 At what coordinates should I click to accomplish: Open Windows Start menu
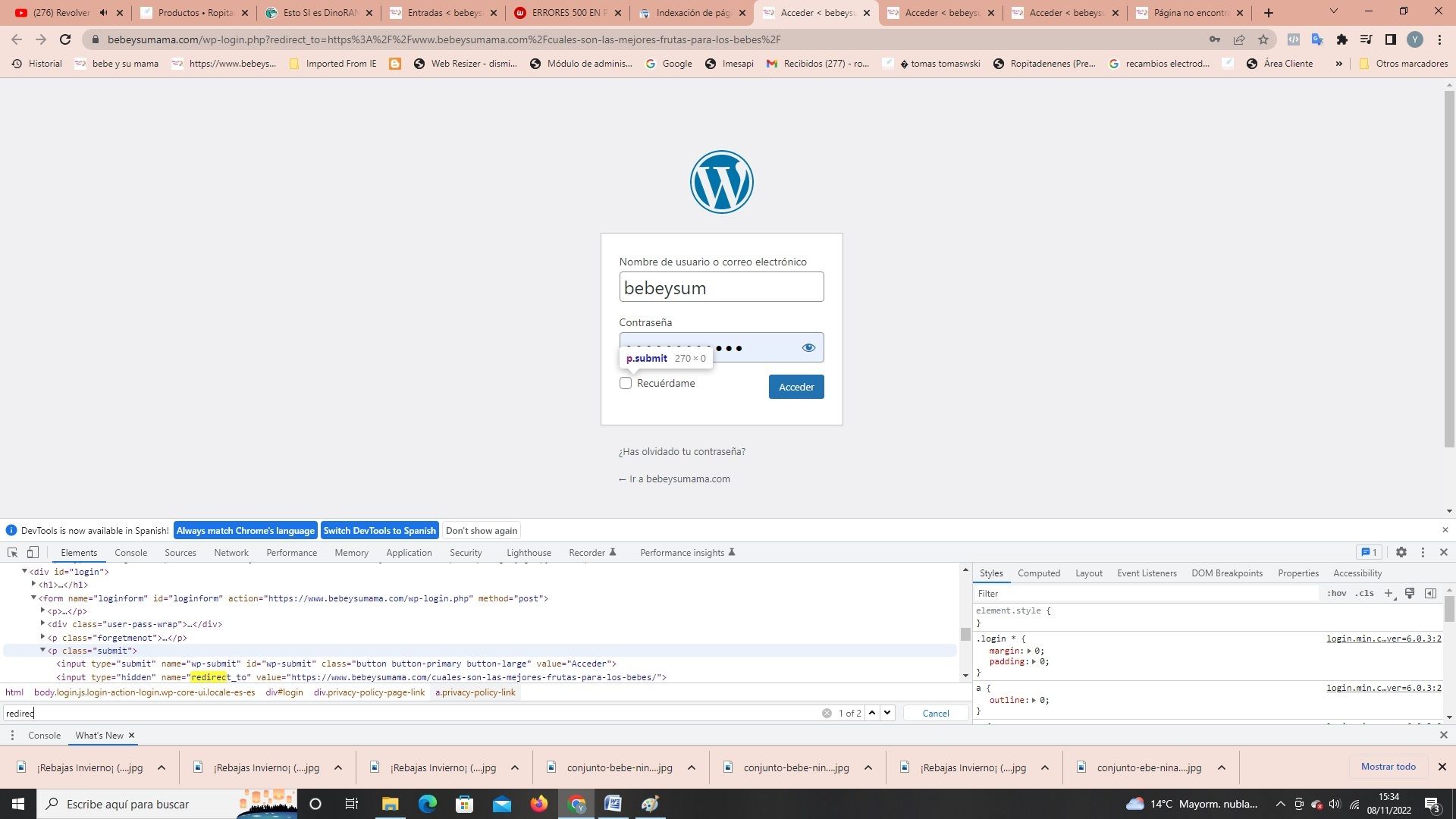point(18,804)
